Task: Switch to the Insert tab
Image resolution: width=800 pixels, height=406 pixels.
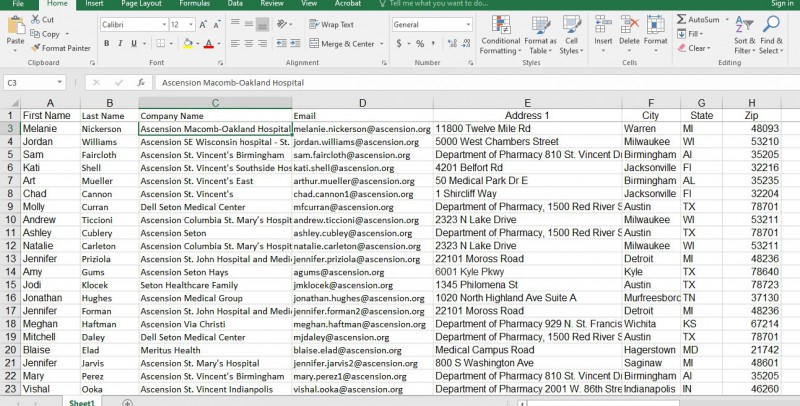Action: 94,4
